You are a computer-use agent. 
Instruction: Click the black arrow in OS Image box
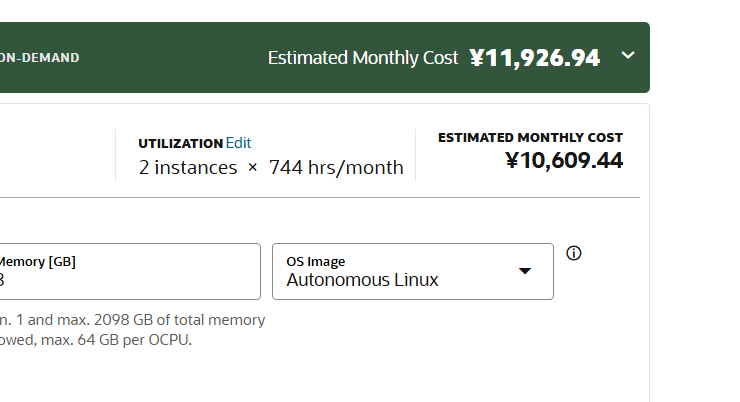tap(525, 271)
